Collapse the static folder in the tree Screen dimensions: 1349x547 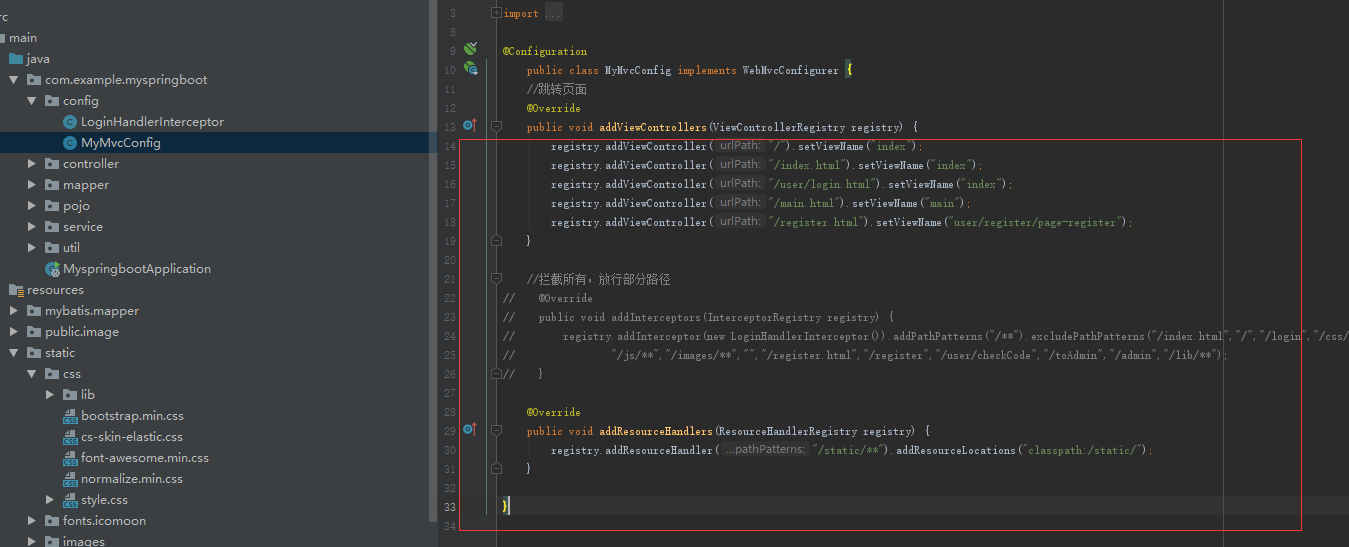[x=14, y=353]
